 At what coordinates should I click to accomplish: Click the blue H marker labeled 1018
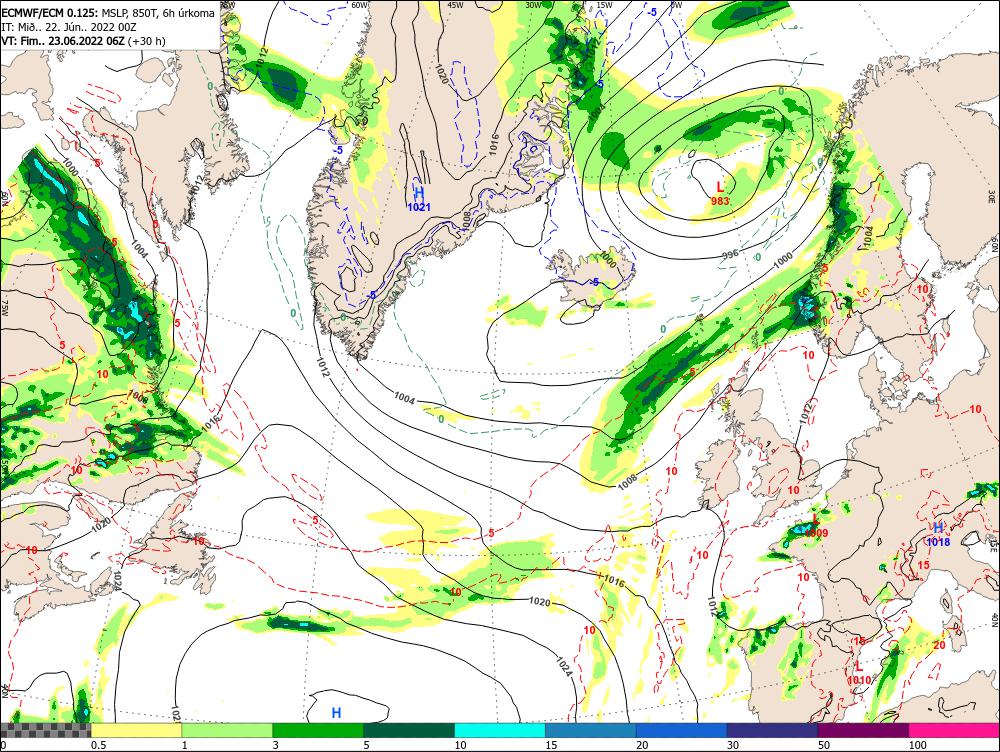(938, 528)
